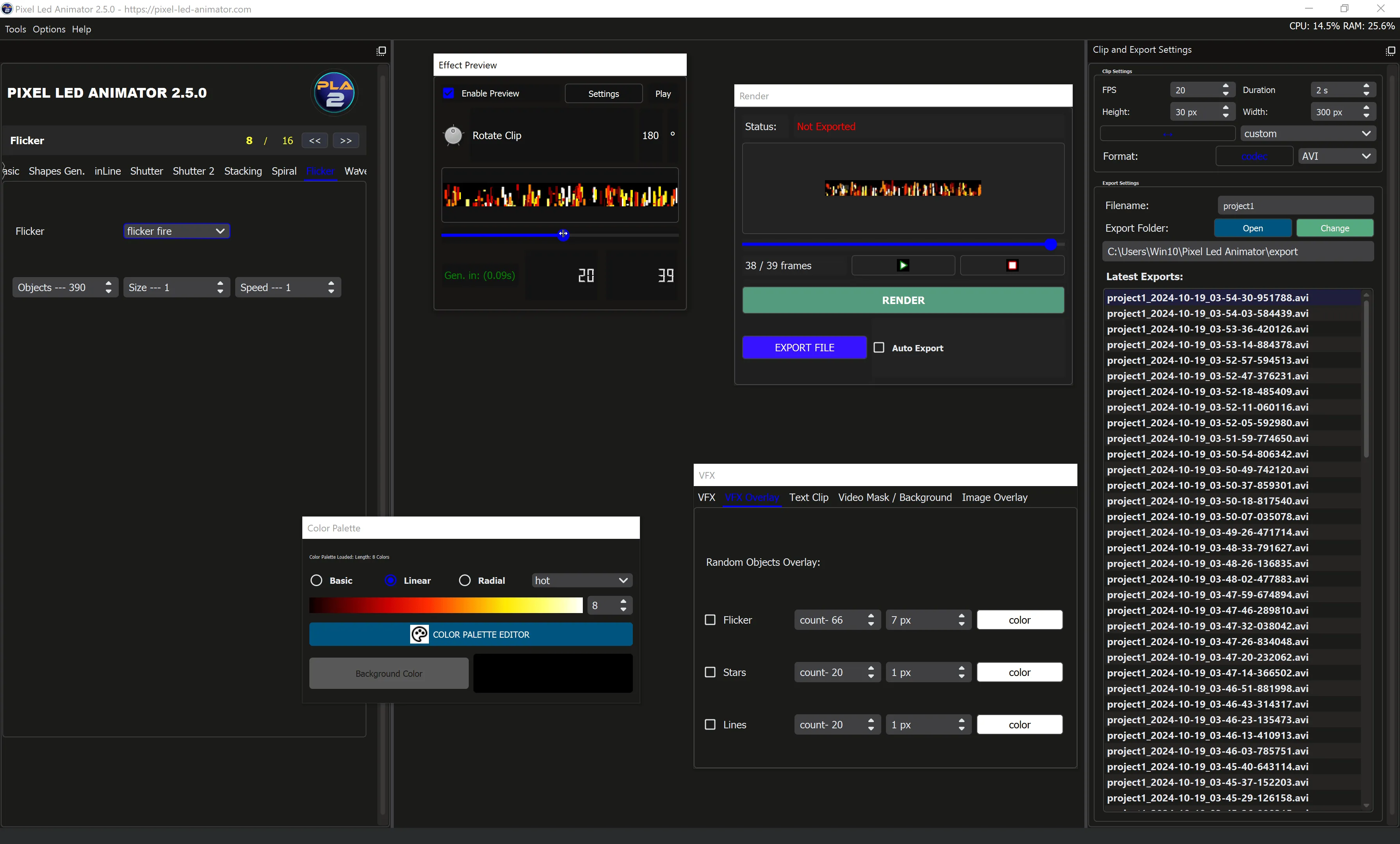Switch to the Text Clip tab

click(x=809, y=497)
